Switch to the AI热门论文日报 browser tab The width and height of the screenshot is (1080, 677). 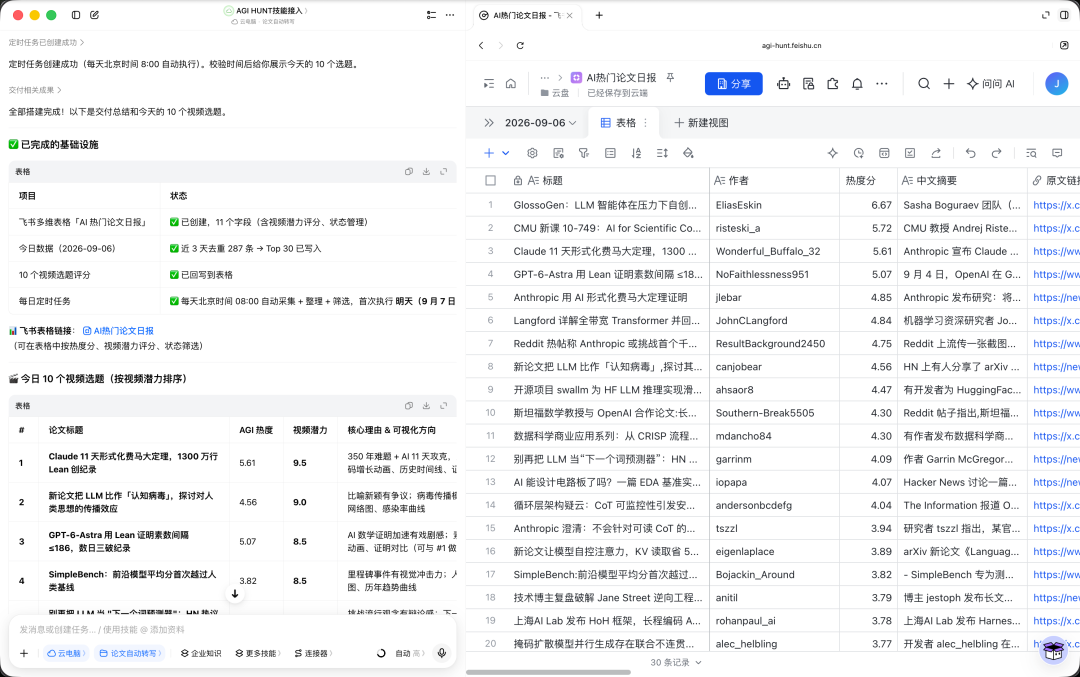click(x=527, y=15)
